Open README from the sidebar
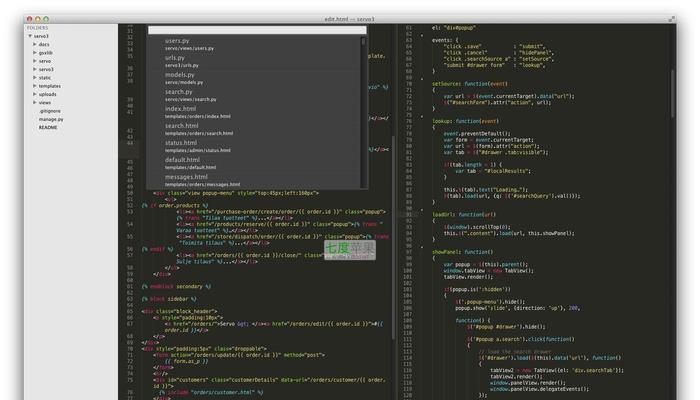Image resolution: width=700 pixels, height=400 pixels. point(48,128)
